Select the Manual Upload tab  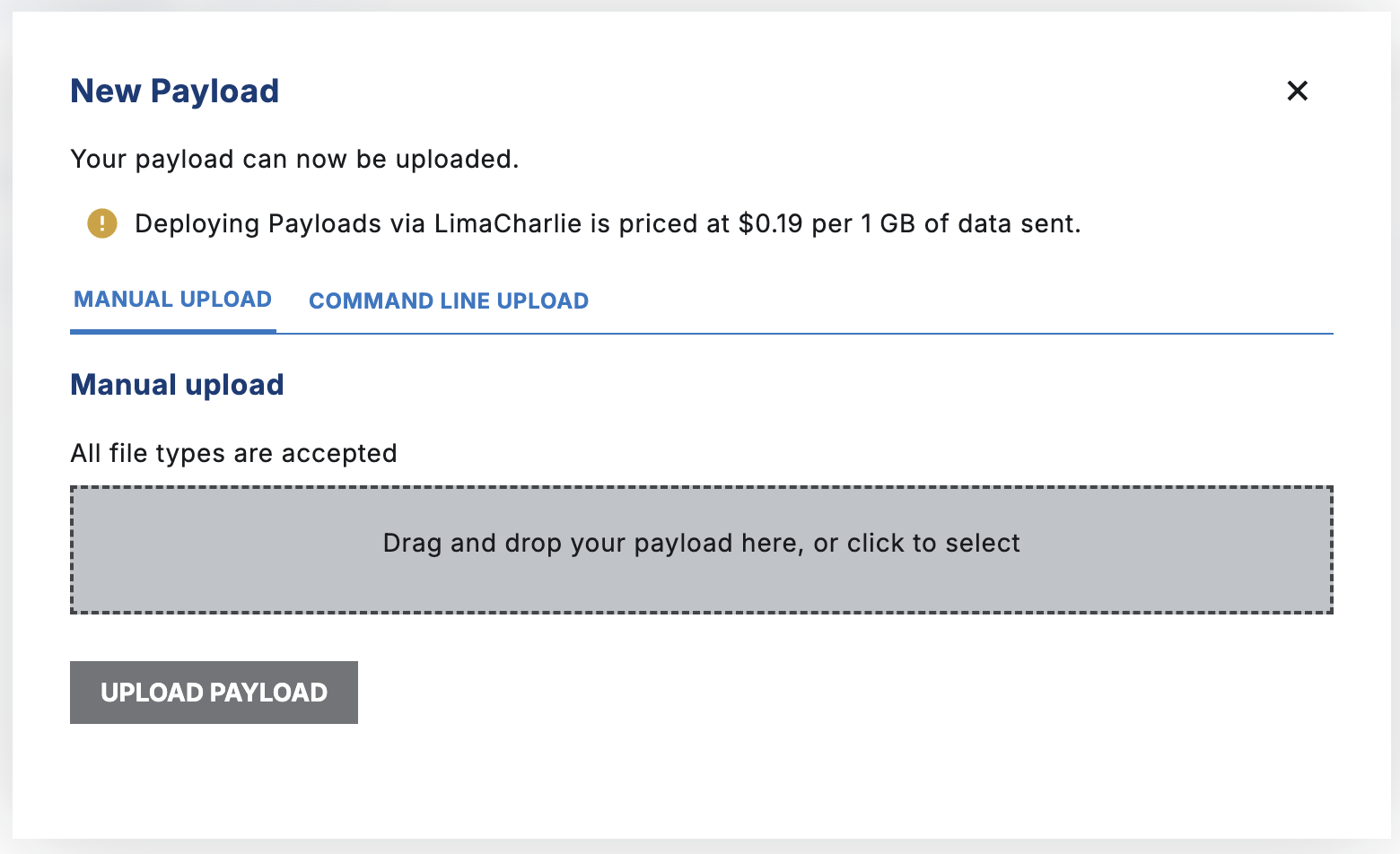tap(172, 300)
